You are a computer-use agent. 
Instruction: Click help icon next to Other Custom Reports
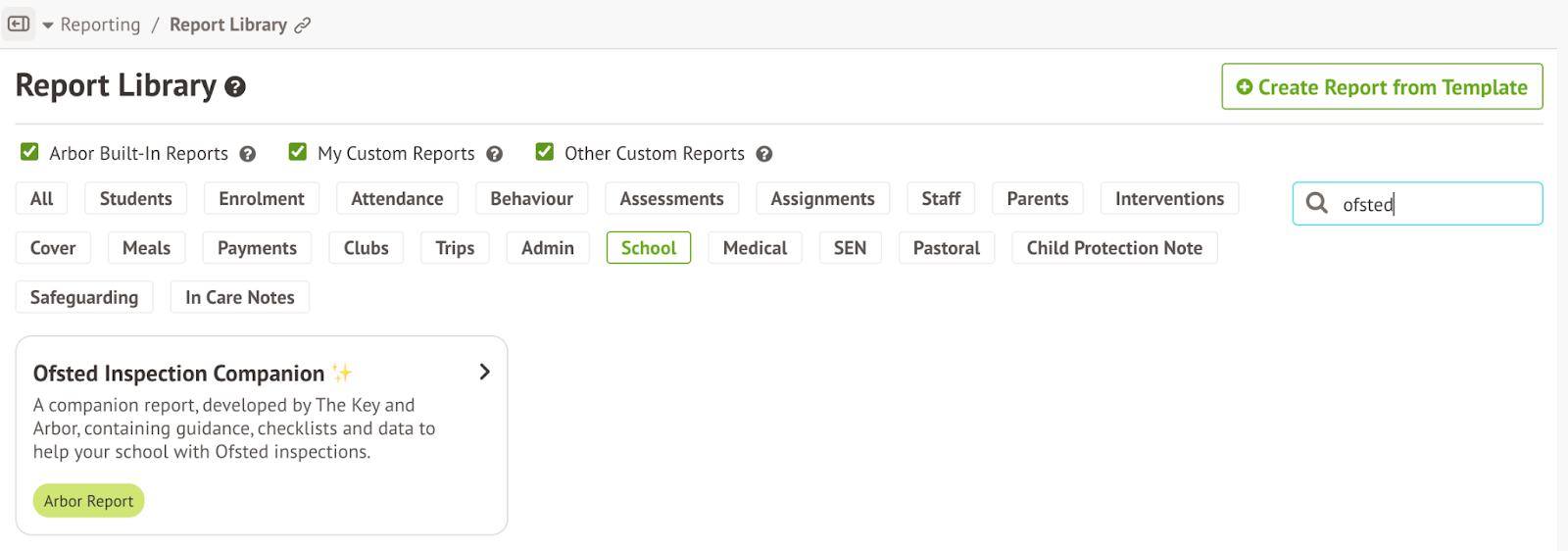tap(764, 154)
